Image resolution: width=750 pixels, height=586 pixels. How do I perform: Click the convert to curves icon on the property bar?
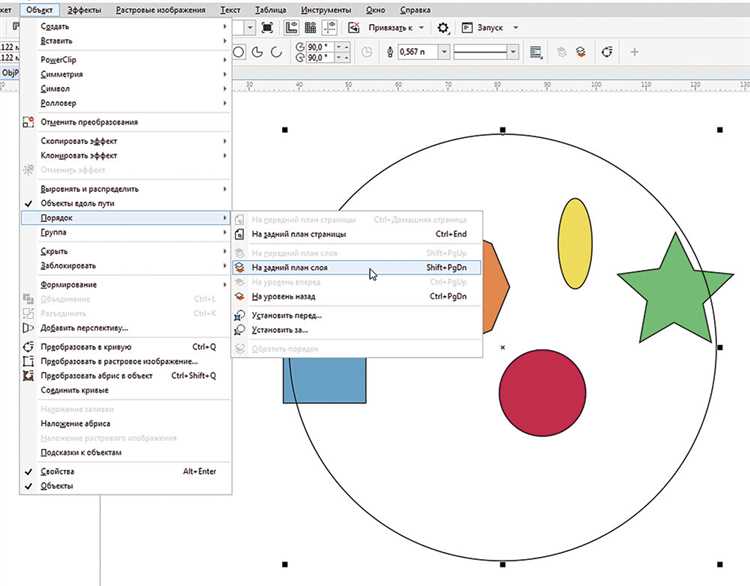tap(607, 51)
